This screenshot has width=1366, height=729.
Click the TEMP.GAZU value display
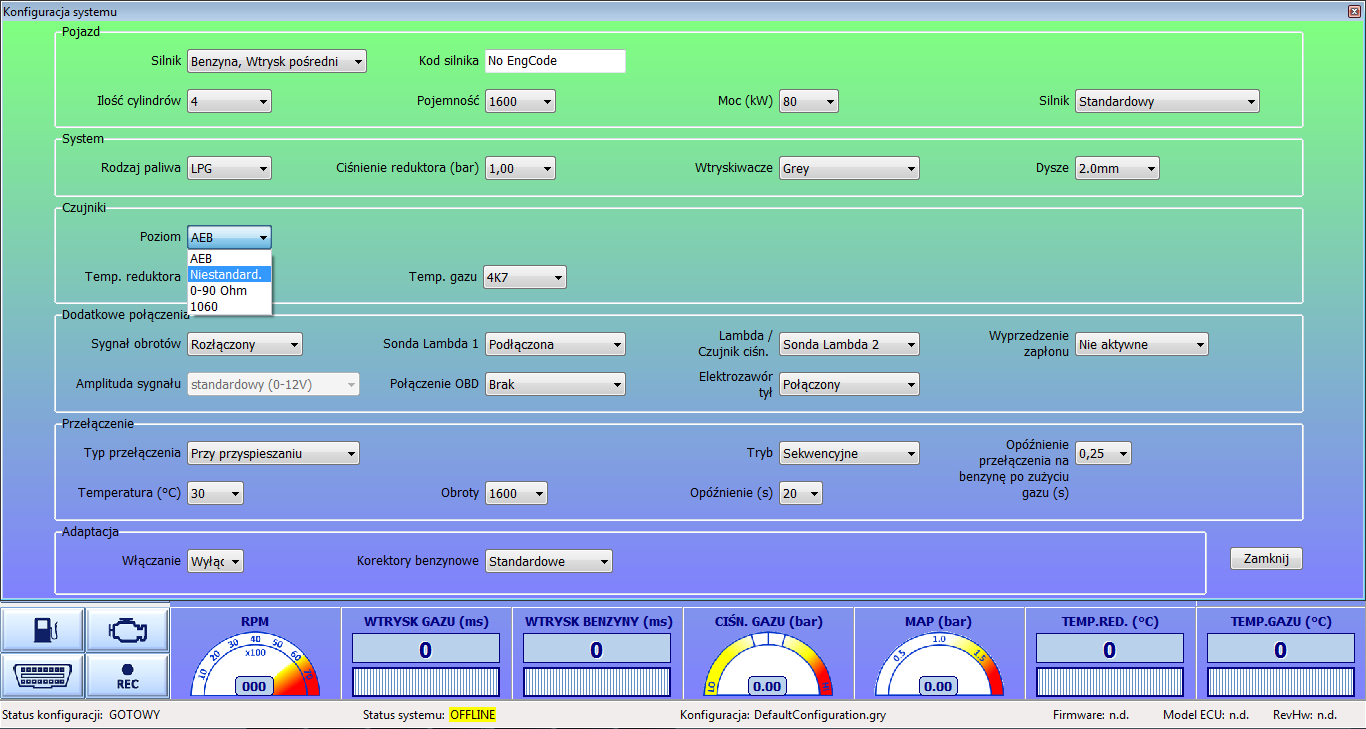[1280, 650]
